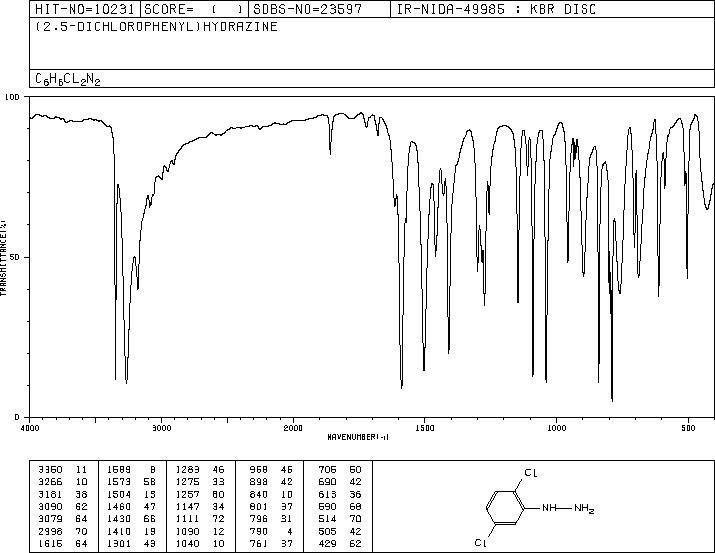Click the benzene ring in the structure drawing
This screenshot has height=553, width=715.
[x=505, y=508]
